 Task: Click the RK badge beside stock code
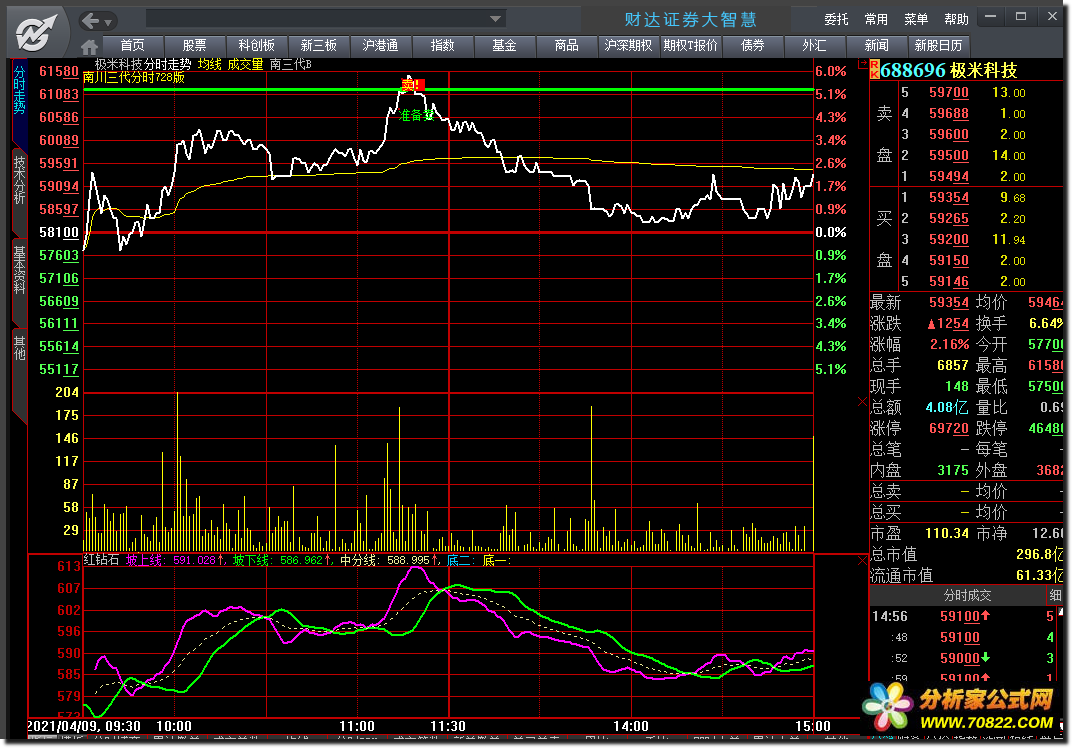coord(875,70)
